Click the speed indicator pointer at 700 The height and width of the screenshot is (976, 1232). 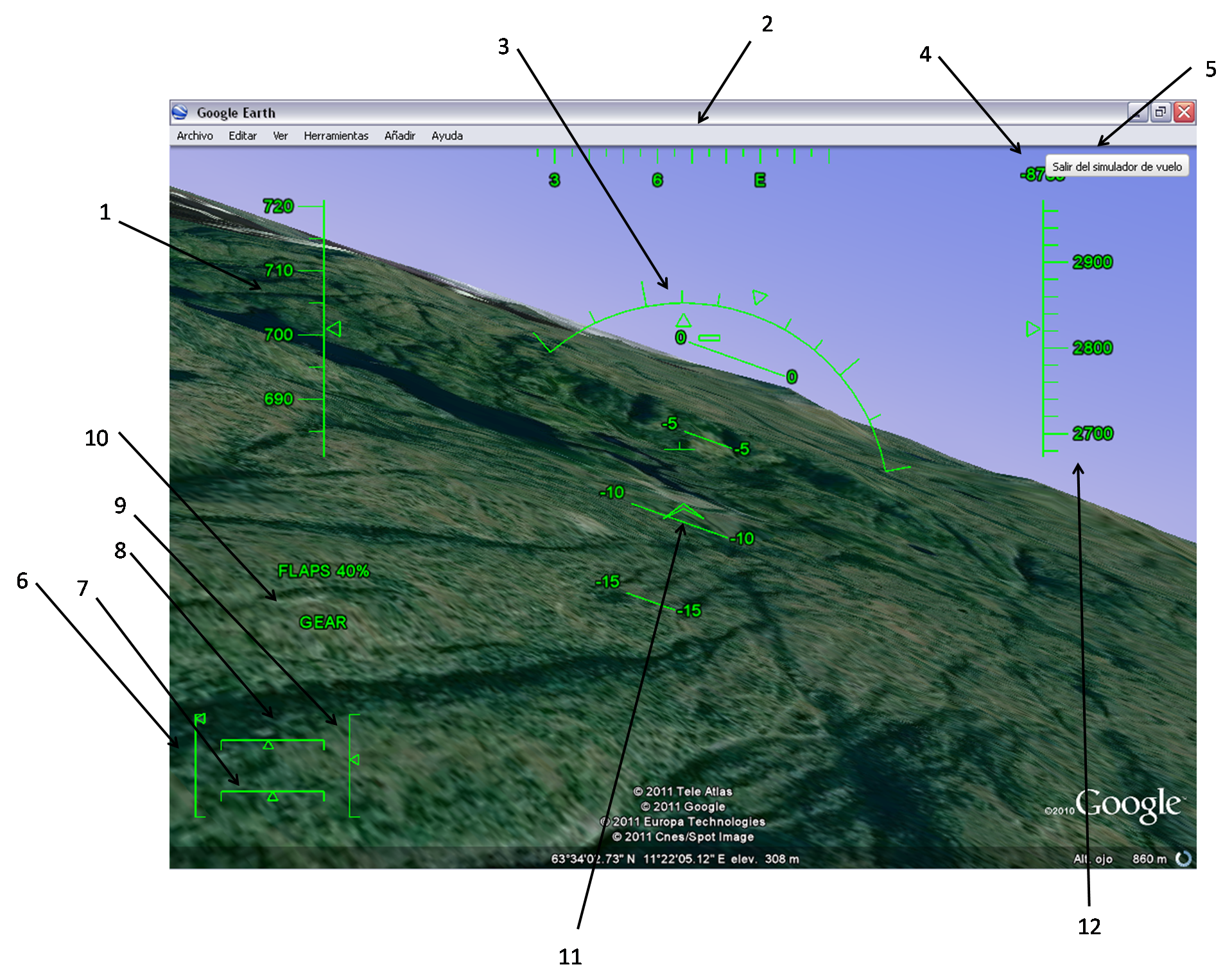pyautogui.click(x=334, y=329)
